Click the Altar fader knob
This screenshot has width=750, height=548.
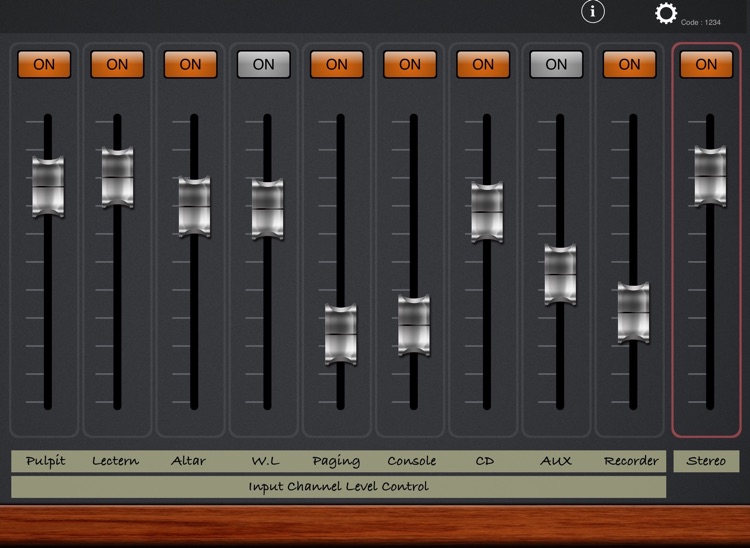(x=194, y=207)
